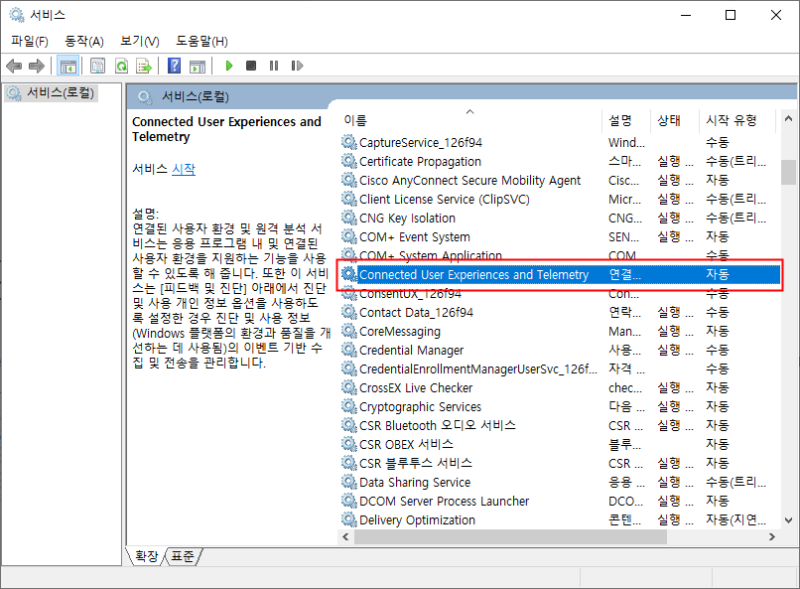Image resolution: width=800 pixels, height=589 pixels.
Task: Select DCOM Server Process Launcher
Action: [x=444, y=501]
